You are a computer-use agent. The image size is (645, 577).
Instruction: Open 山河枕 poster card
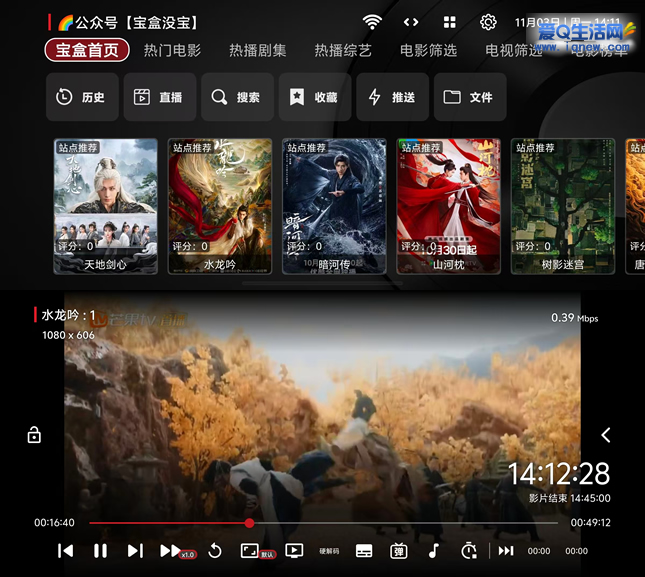pyautogui.click(x=448, y=206)
